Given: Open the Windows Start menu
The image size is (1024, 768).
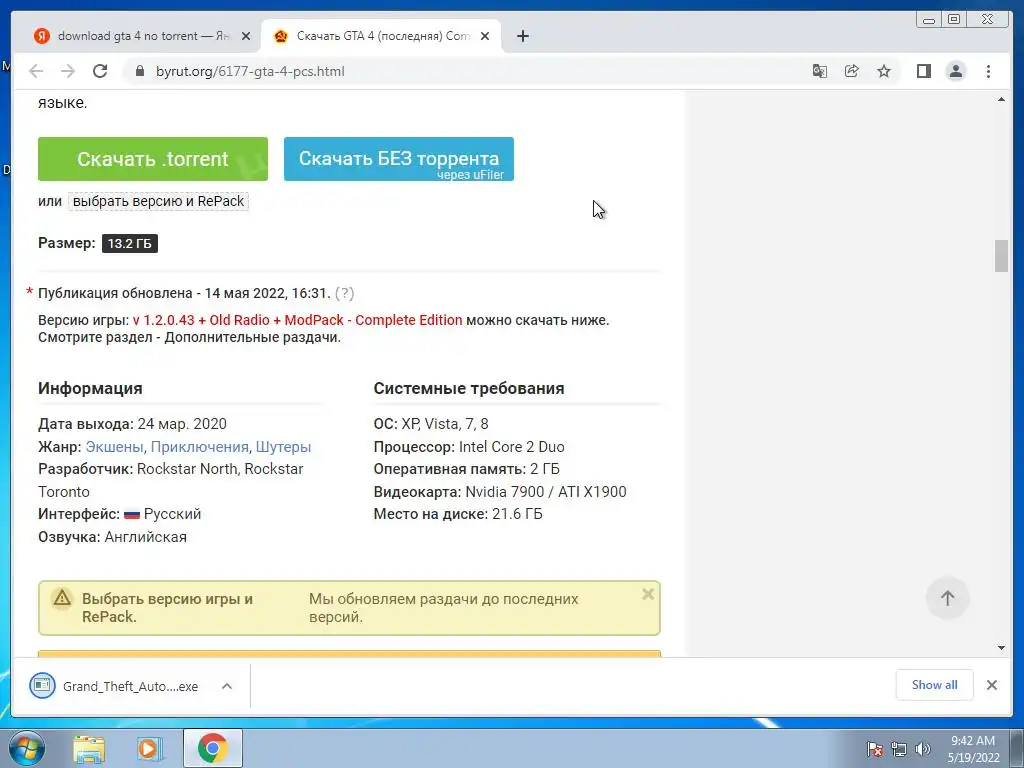Looking at the screenshot, I should pos(27,748).
